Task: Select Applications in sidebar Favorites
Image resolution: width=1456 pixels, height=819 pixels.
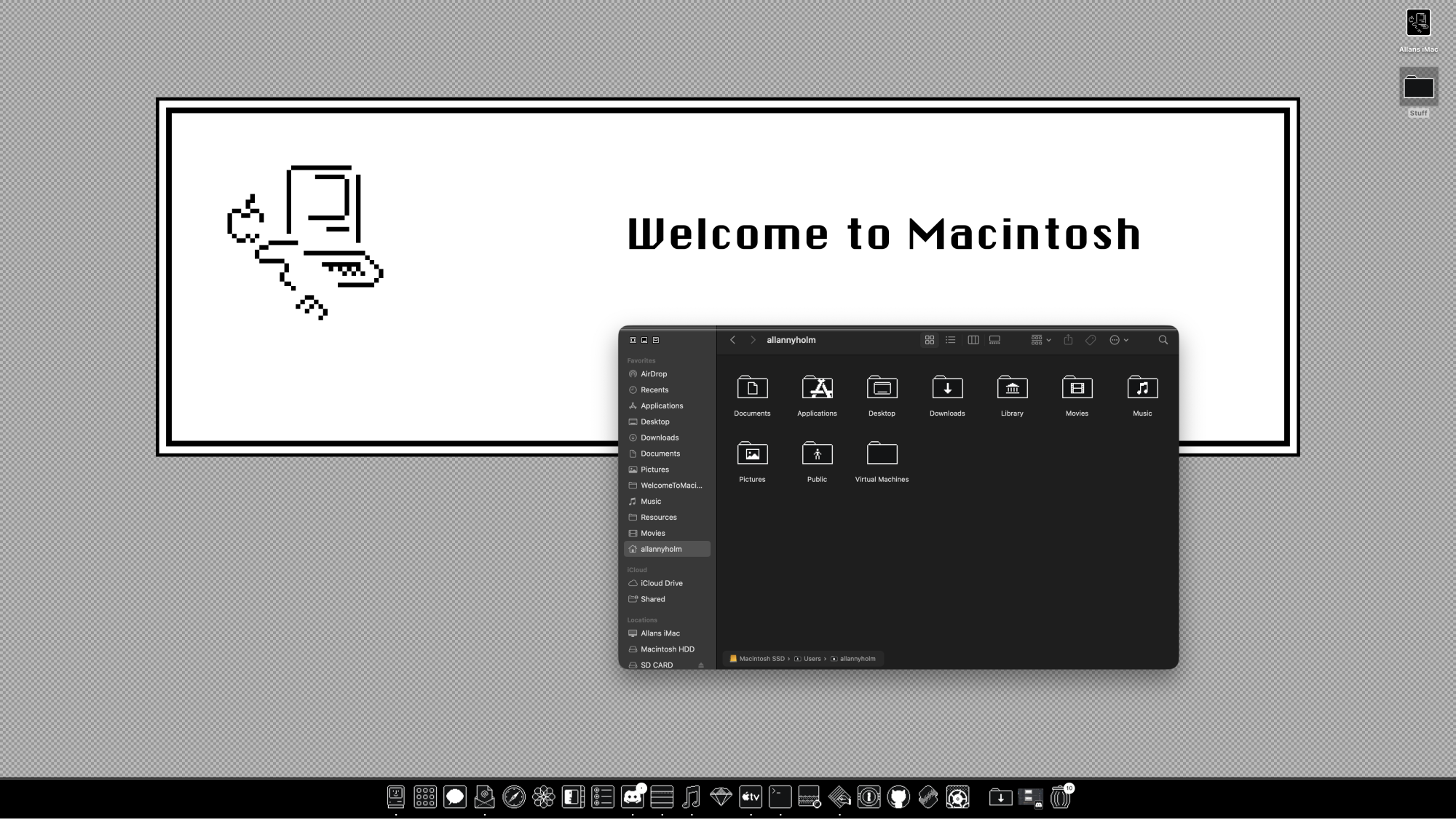Action: (667, 405)
